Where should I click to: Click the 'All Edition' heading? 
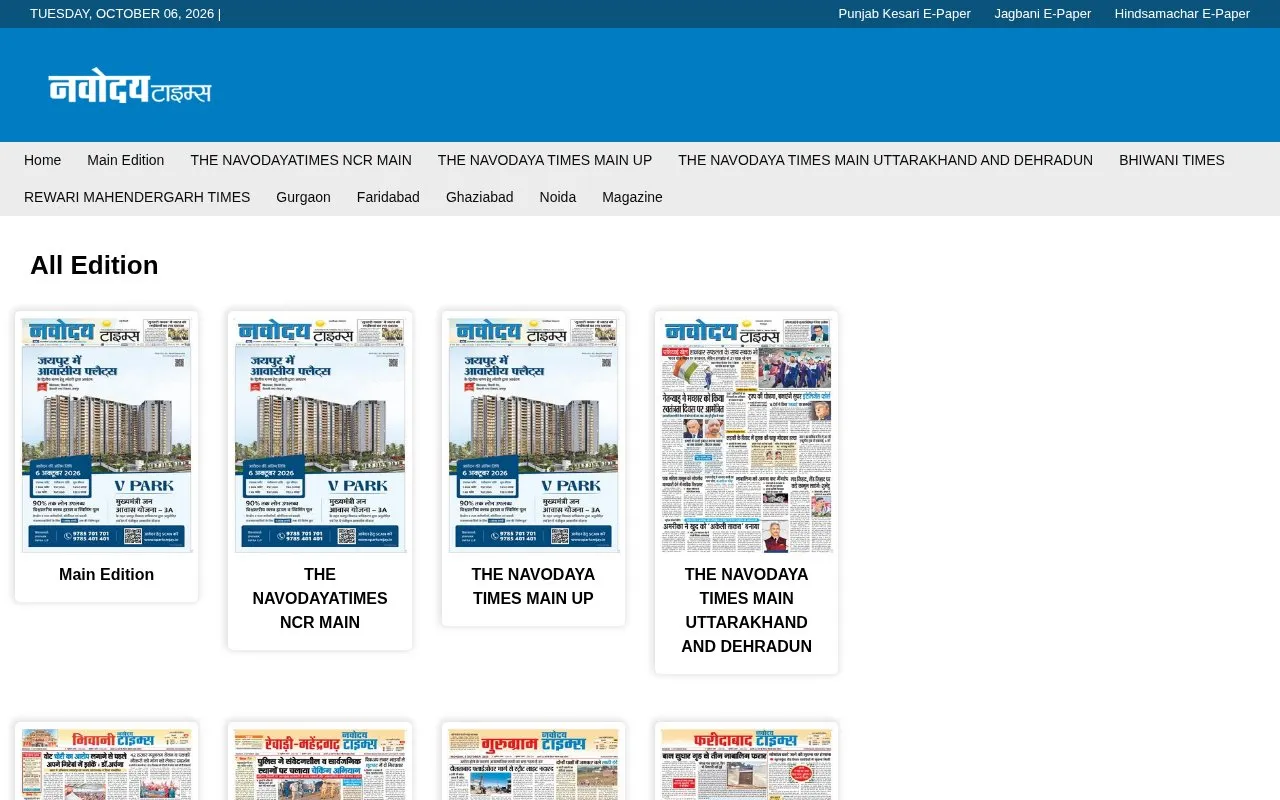pos(94,265)
